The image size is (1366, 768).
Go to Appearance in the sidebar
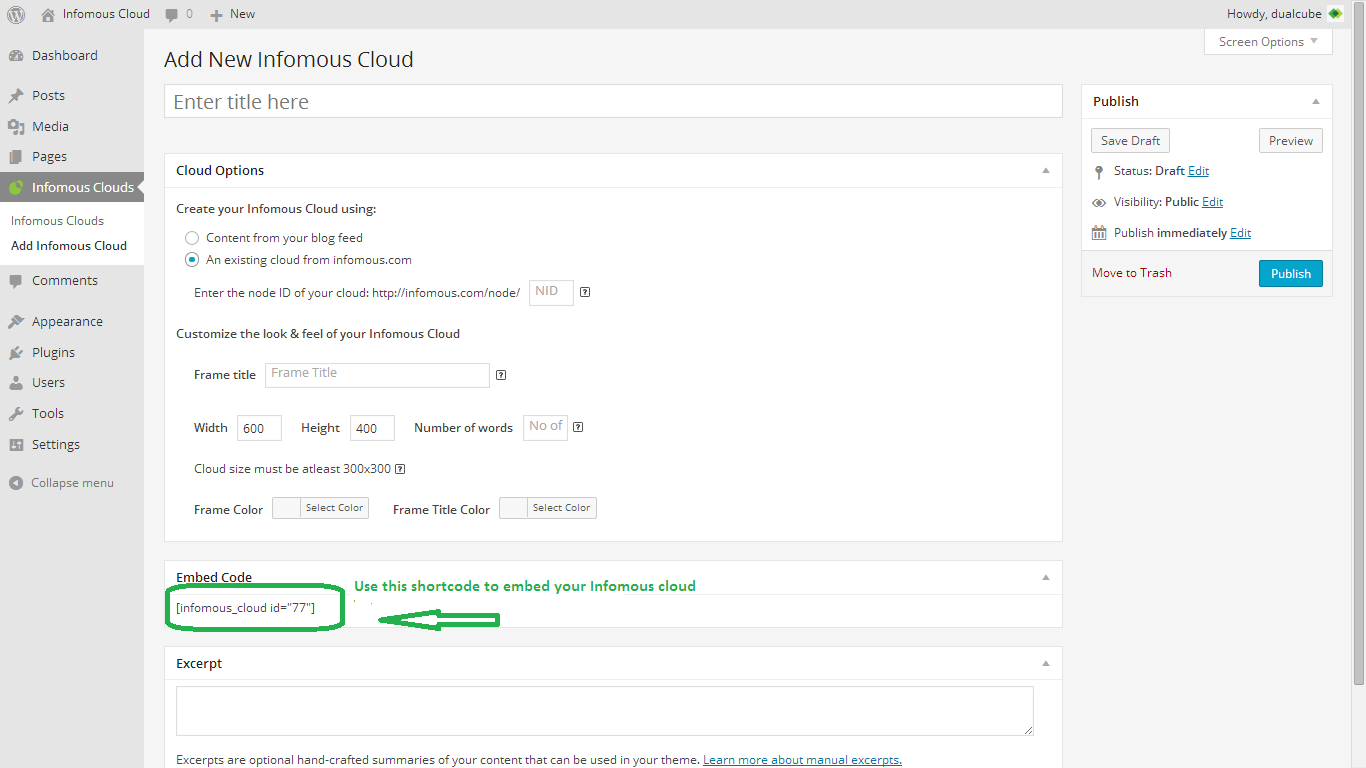(x=67, y=321)
